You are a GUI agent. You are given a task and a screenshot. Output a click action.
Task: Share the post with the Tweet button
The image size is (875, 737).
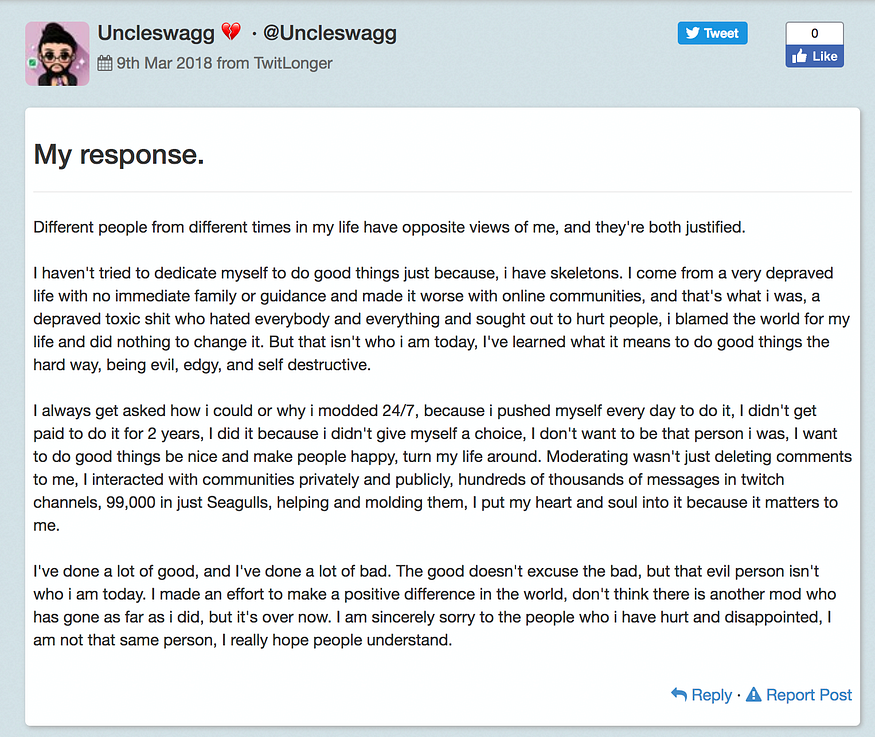pyautogui.click(x=711, y=33)
